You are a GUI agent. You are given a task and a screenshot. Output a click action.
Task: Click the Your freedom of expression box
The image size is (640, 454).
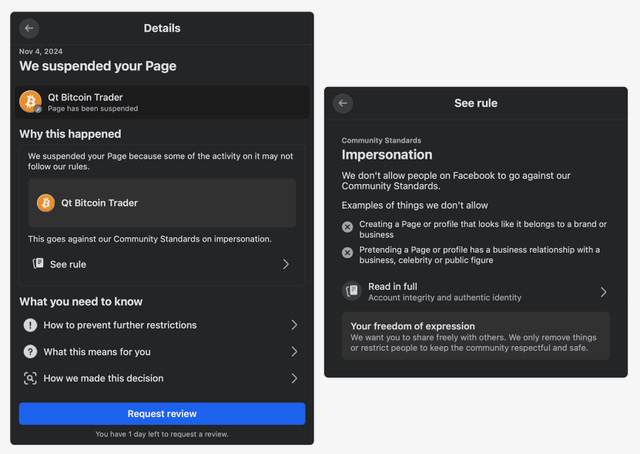point(476,336)
